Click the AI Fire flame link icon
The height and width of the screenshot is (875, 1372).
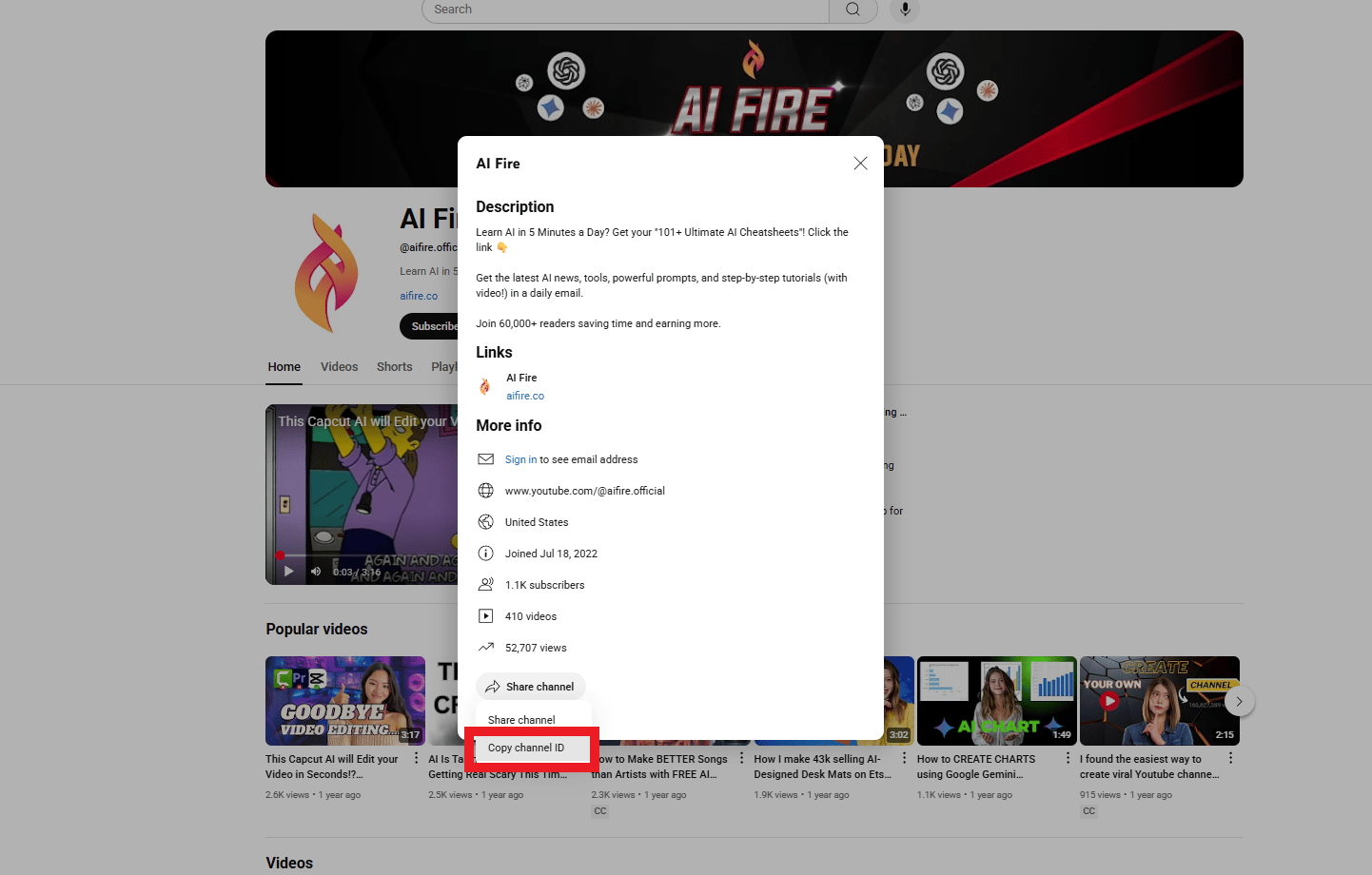485,386
